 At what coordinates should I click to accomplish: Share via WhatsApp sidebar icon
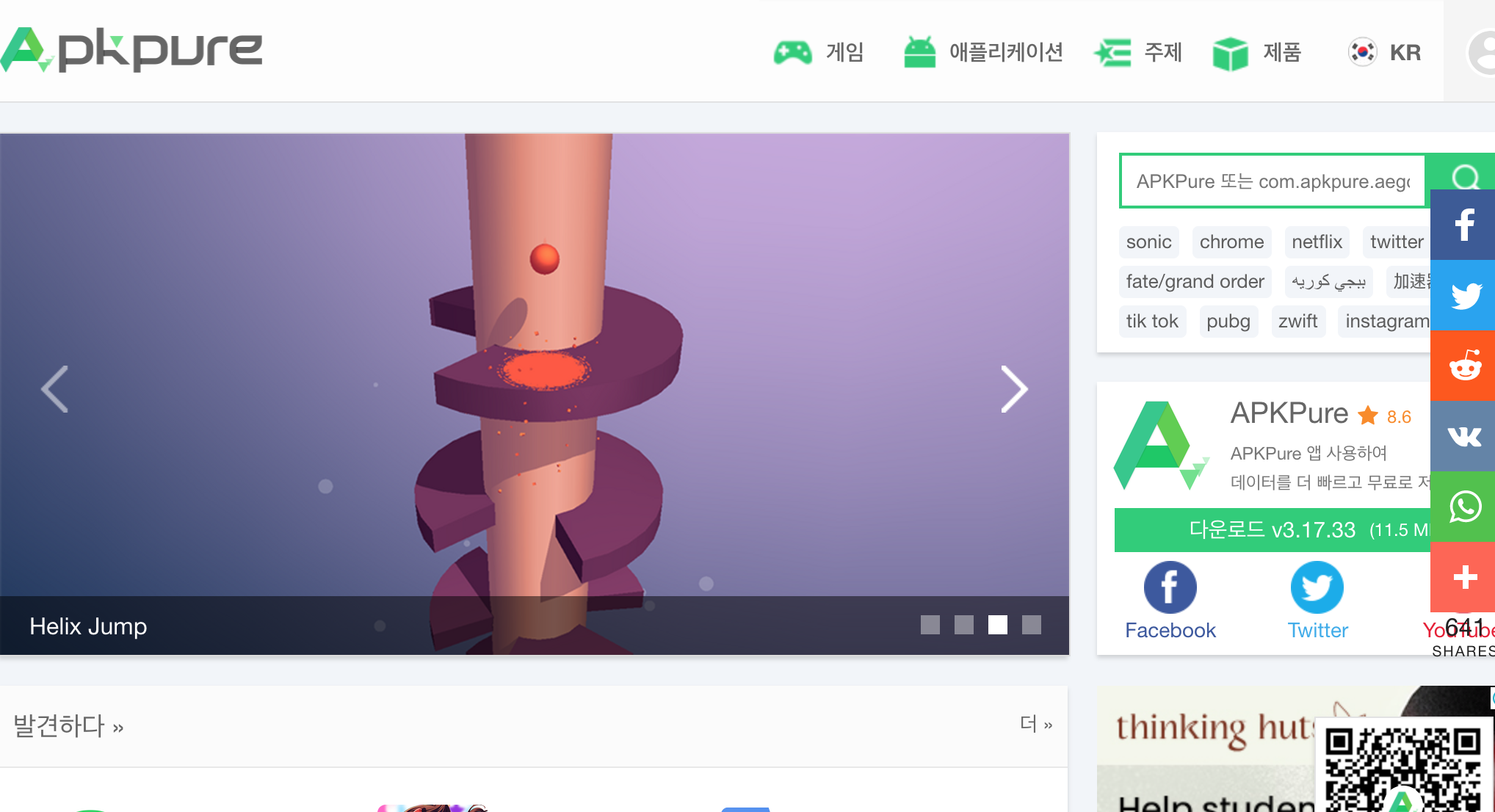coord(1463,507)
